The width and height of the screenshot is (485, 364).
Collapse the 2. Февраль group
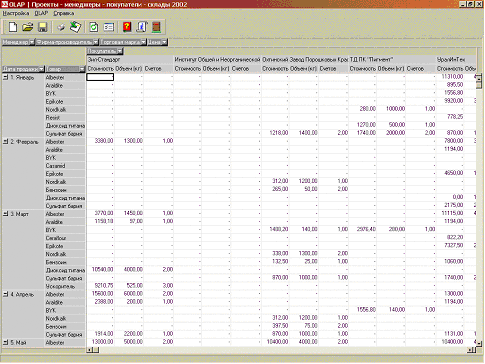click(x=6, y=142)
